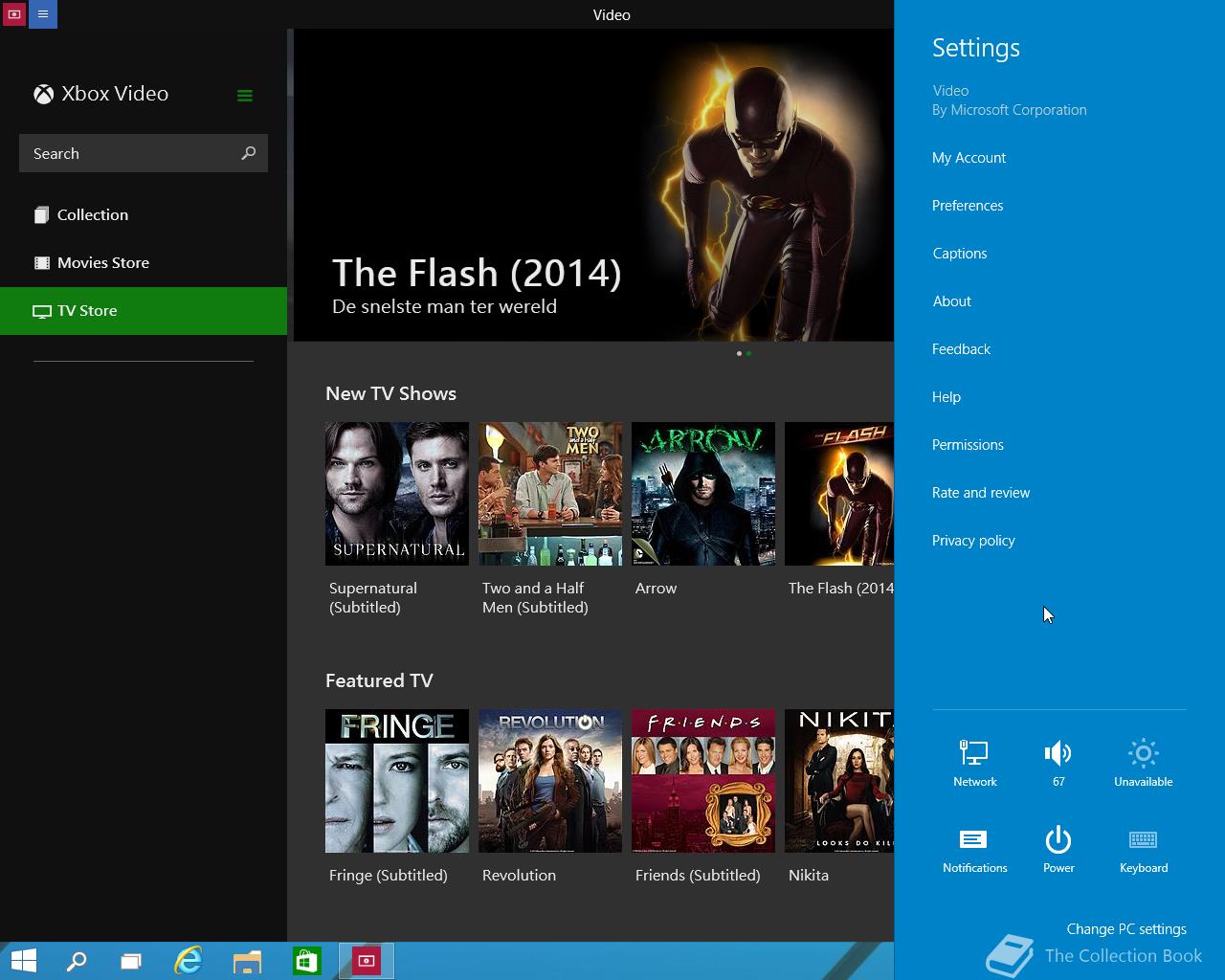Open the Two and a Half Men thumbnail
1225x980 pixels.
pos(550,494)
